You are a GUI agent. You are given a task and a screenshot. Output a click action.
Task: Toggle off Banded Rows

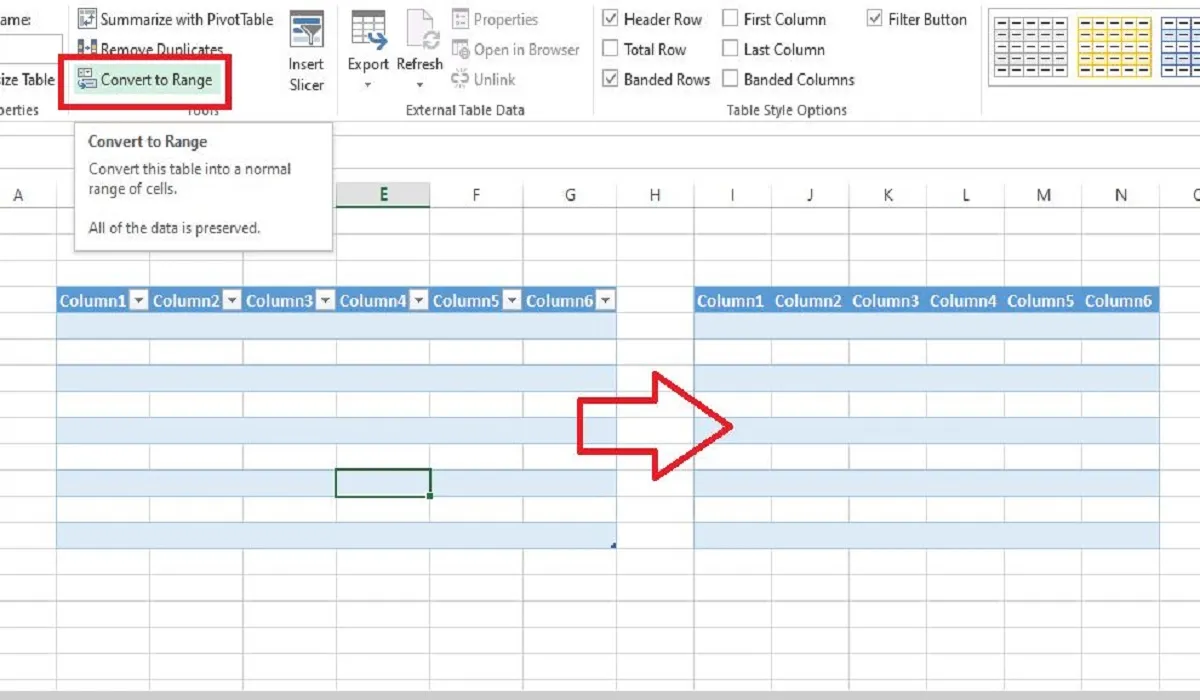coord(612,79)
